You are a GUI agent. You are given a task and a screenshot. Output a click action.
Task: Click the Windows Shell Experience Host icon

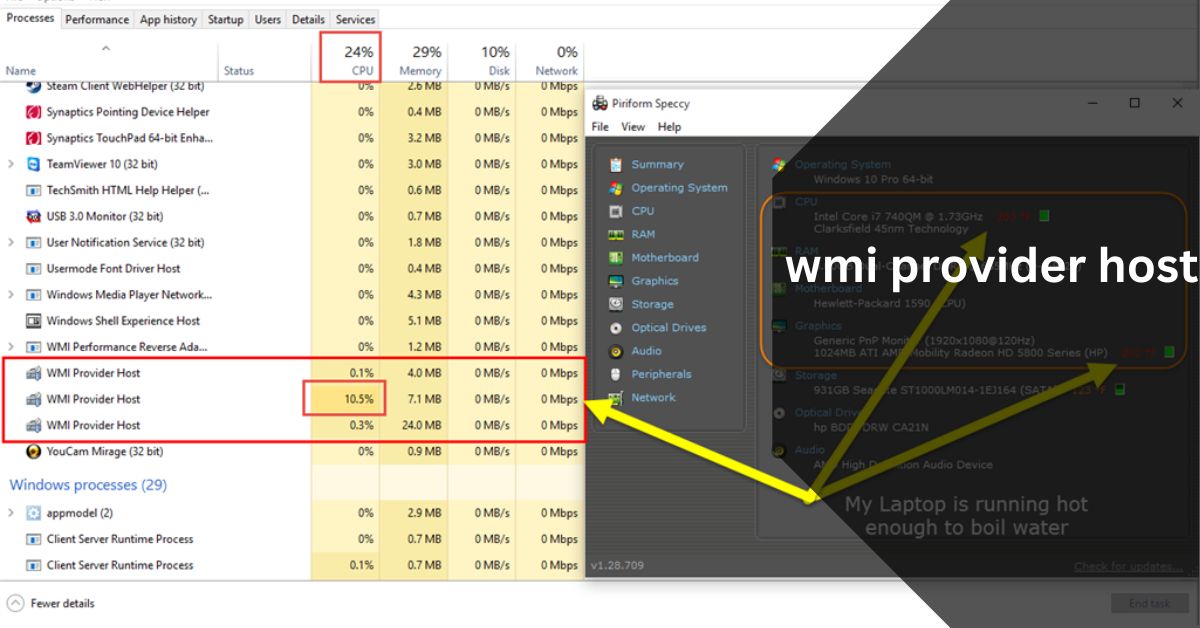(34, 320)
